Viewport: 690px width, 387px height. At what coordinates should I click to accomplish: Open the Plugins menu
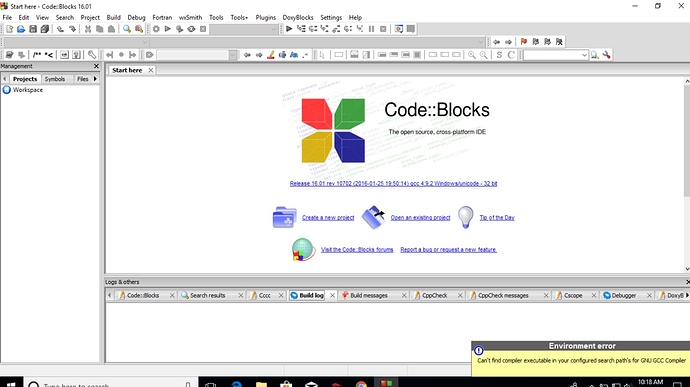click(x=265, y=18)
